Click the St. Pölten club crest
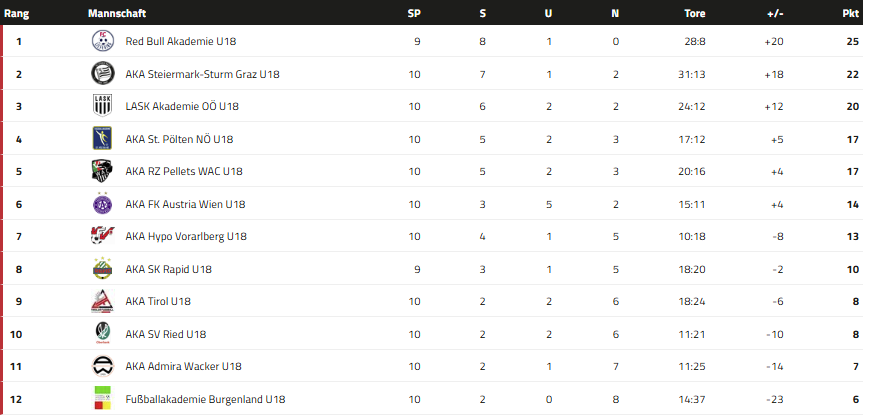875x416 pixels. [x=102, y=139]
